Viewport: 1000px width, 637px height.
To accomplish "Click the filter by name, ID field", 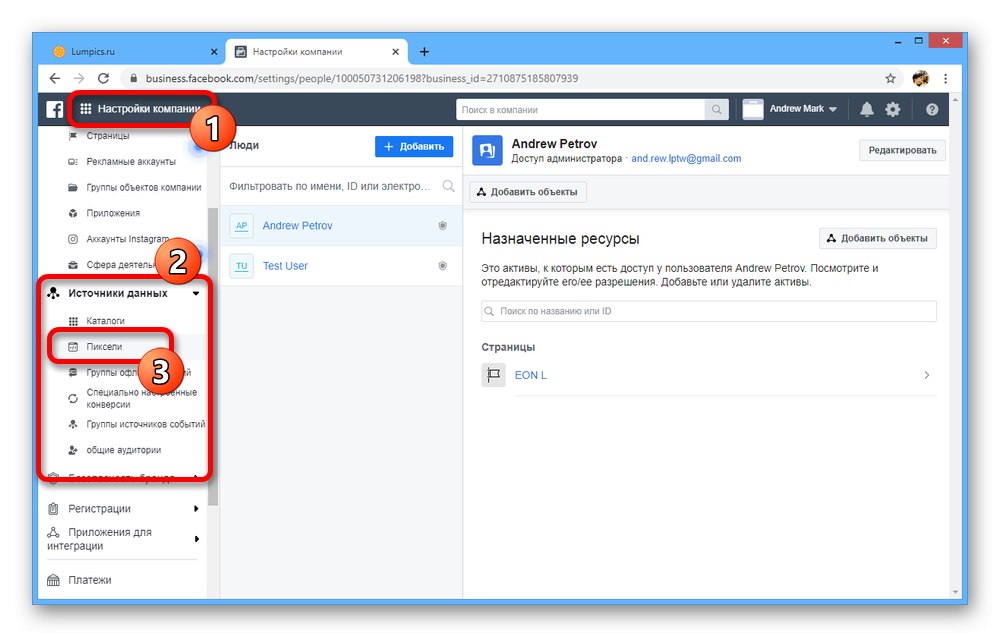I will [x=330, y=186].
